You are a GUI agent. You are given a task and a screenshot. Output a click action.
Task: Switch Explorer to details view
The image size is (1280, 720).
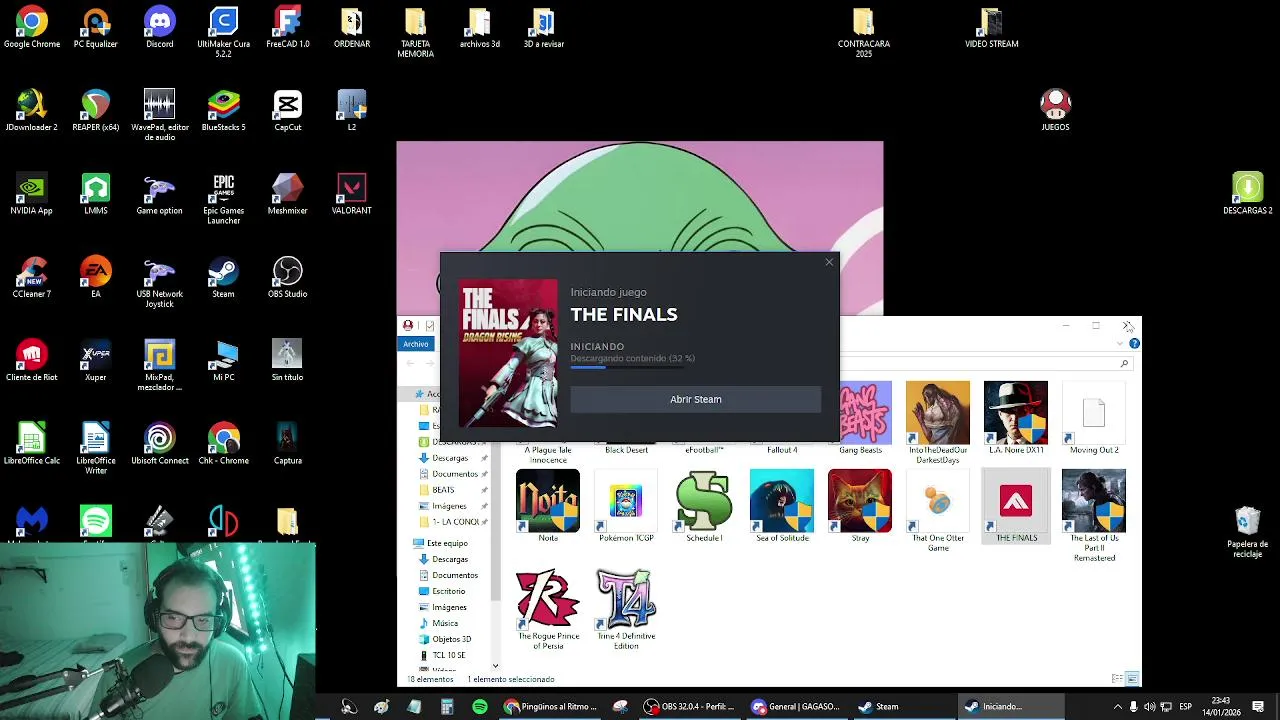coord(1117,679)
